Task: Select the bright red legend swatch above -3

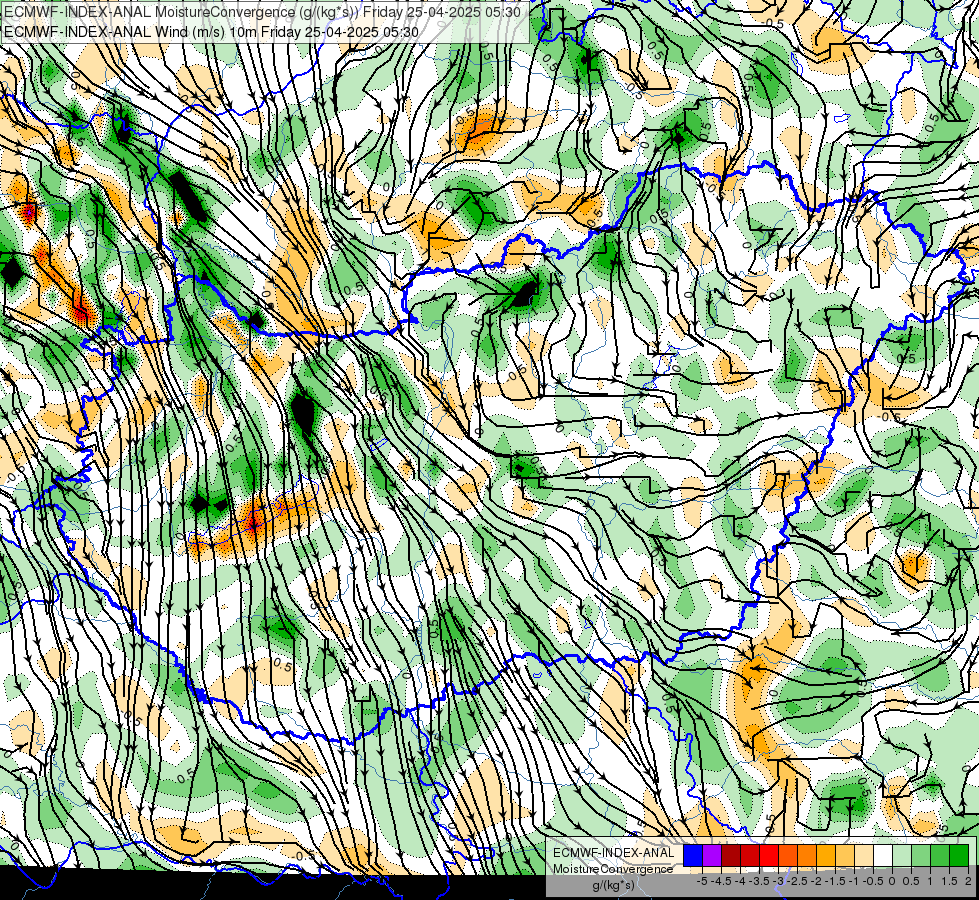Action: click(769, 855)
